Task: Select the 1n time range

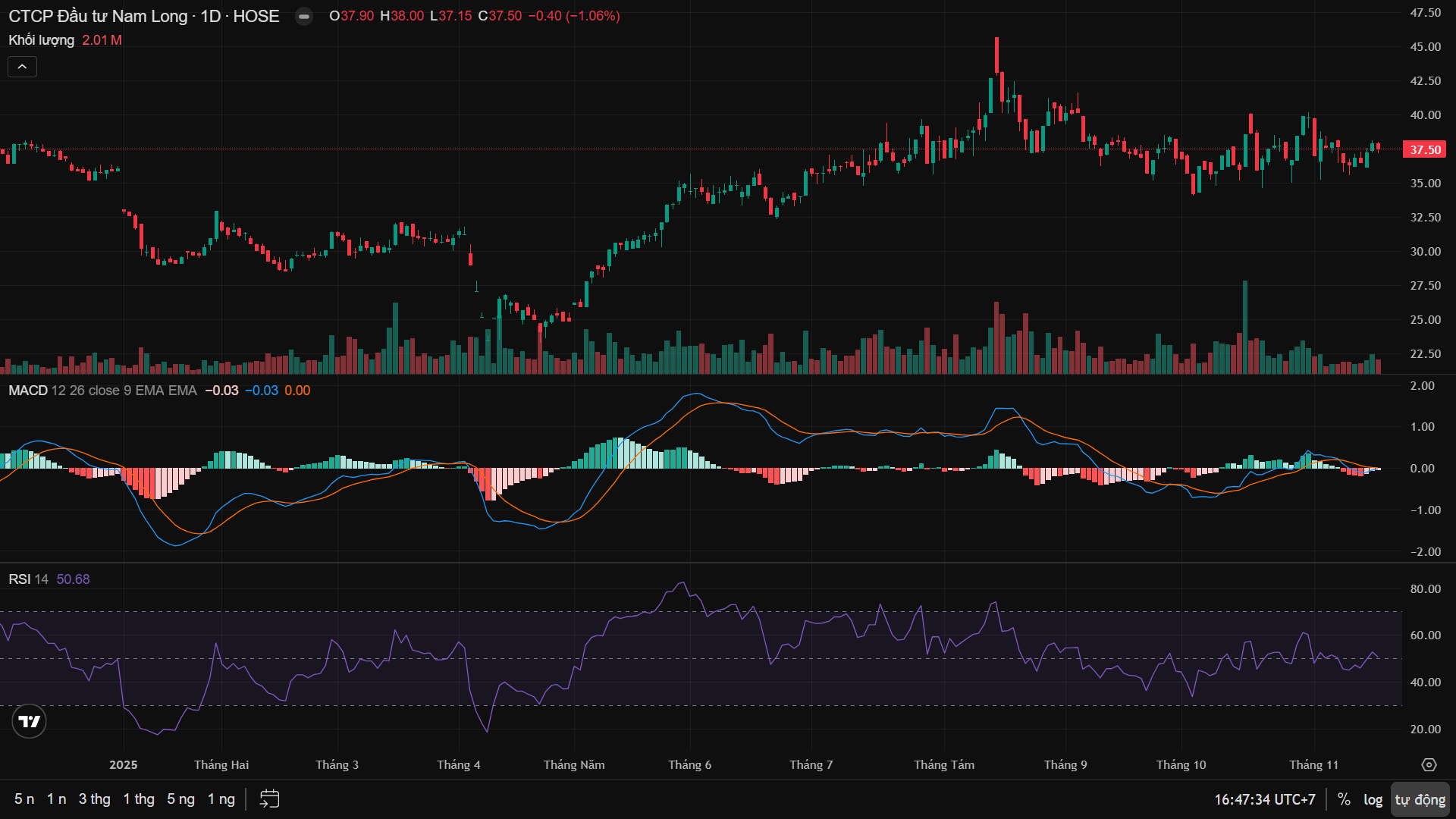Action: click(56, 799)
